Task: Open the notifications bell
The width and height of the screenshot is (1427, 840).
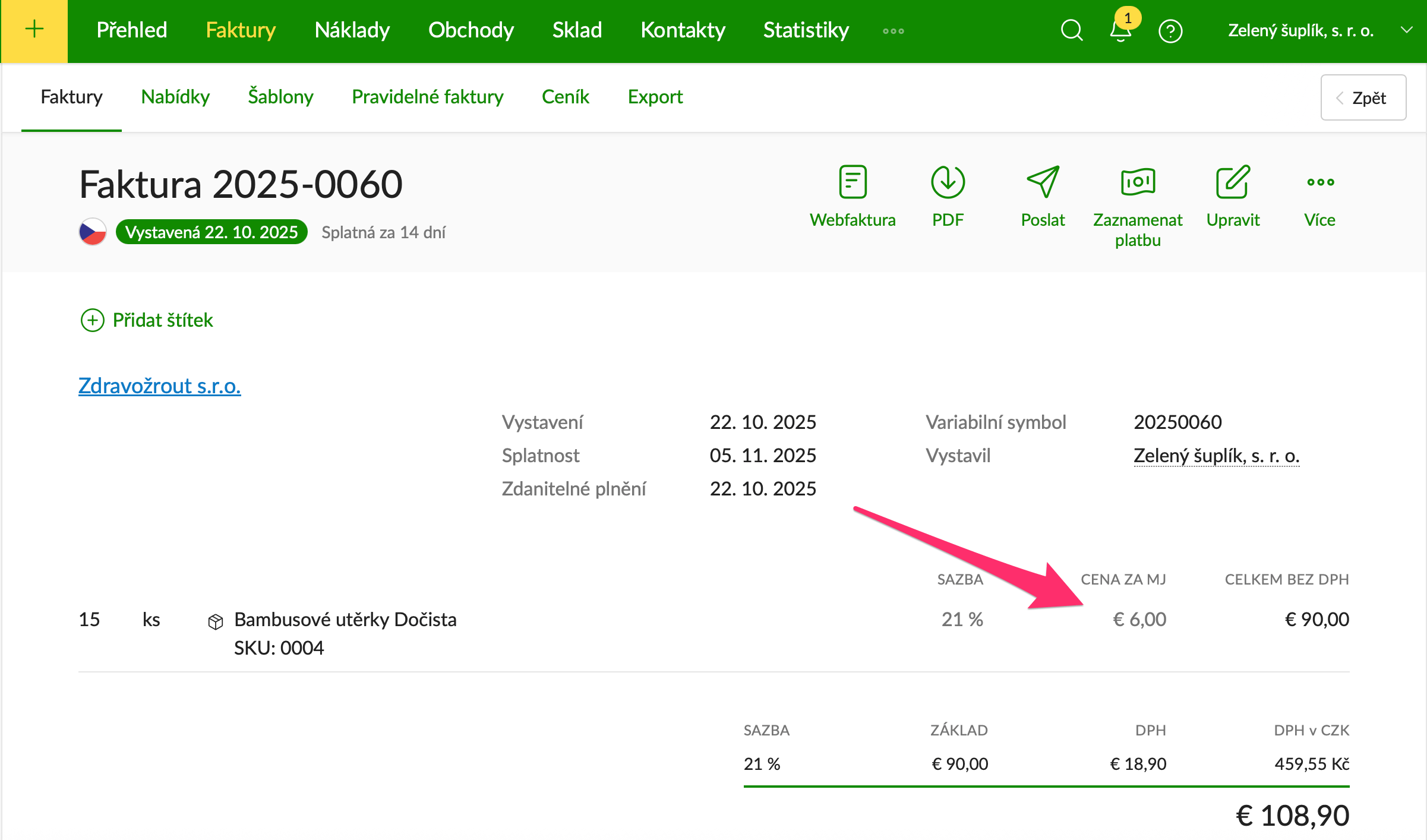Action: (x=1120, y=30)
